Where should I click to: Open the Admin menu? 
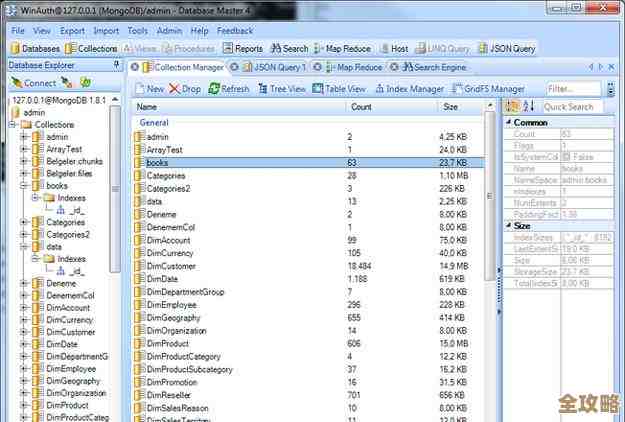pos(169,31)
